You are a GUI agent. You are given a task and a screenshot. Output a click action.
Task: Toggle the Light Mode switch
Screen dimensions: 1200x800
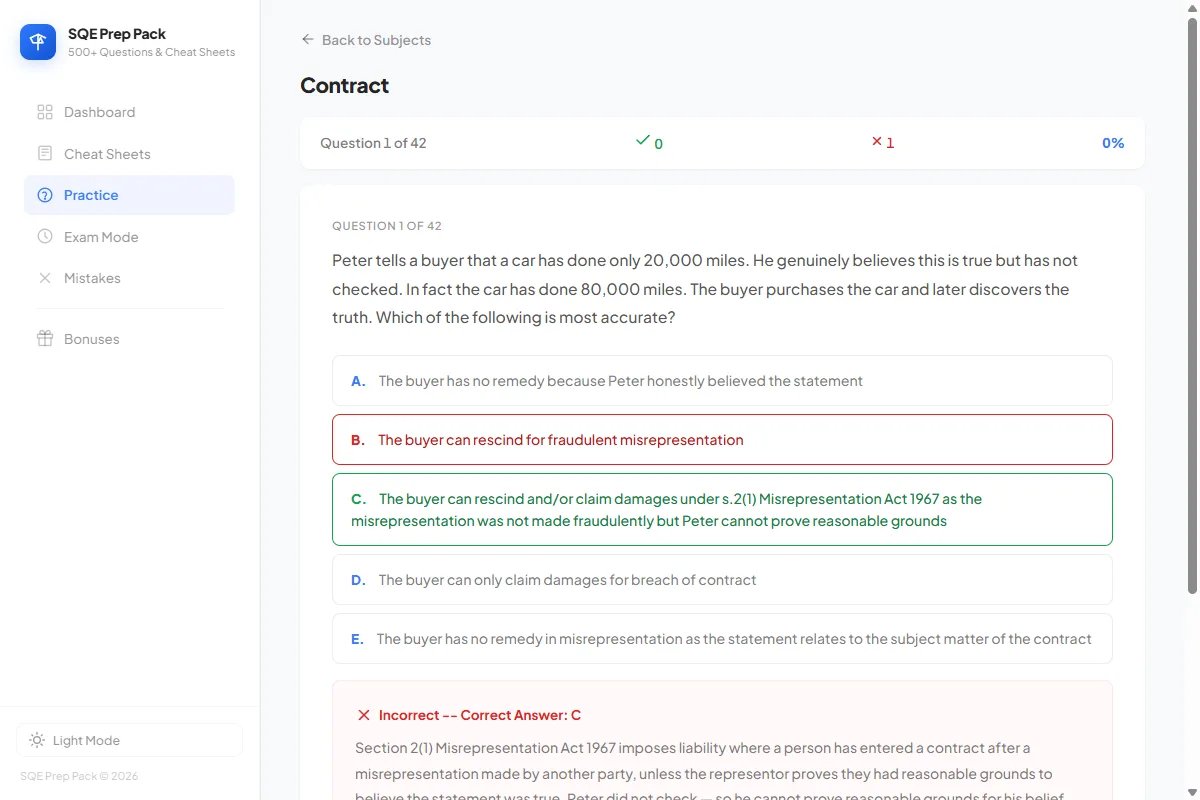129,741
